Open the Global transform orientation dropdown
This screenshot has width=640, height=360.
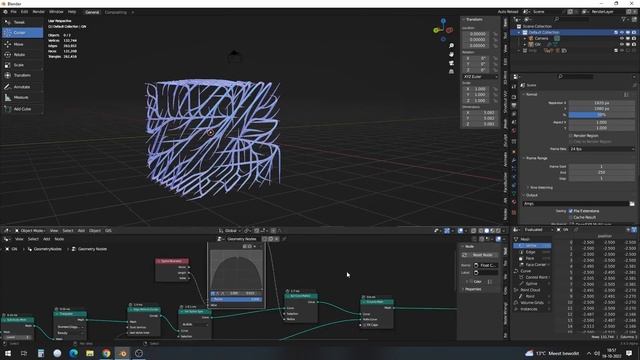point(230,231)
